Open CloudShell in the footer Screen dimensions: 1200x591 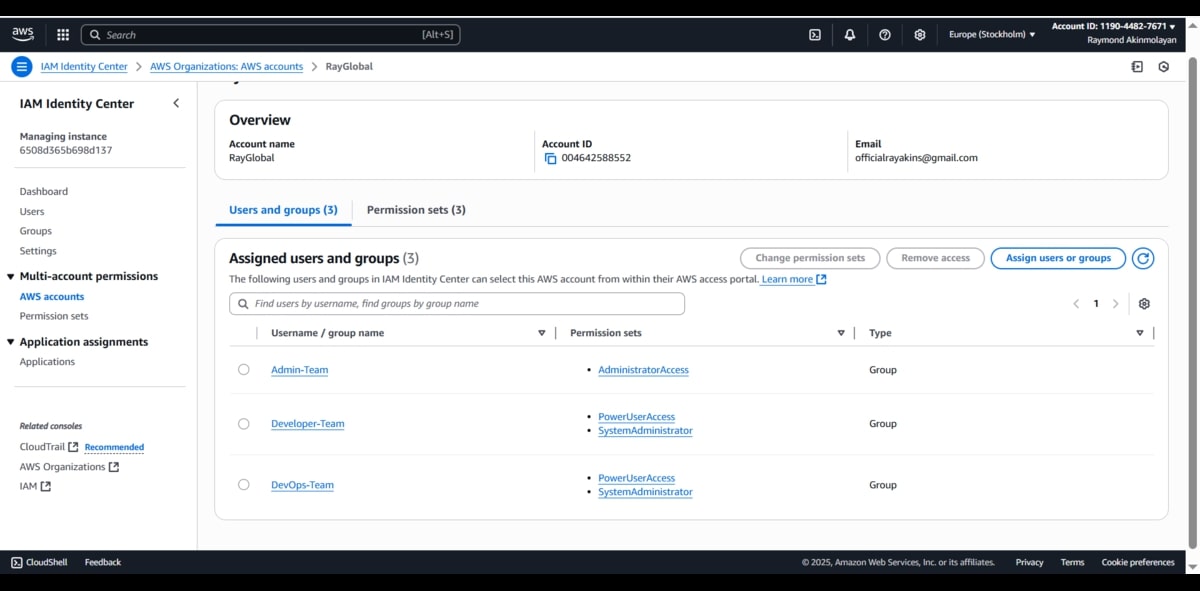pos(39,562)
